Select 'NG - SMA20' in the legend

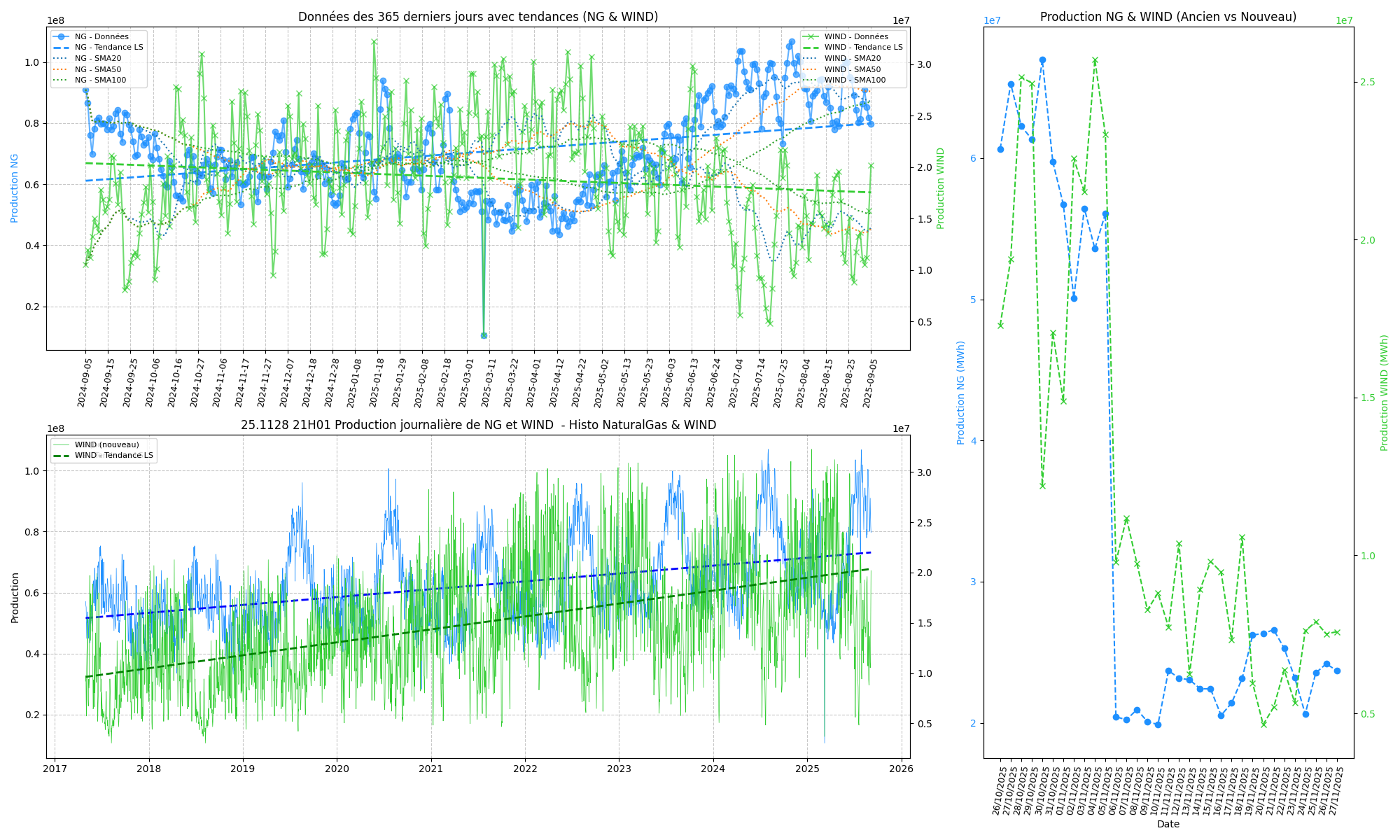coord(97,59)
